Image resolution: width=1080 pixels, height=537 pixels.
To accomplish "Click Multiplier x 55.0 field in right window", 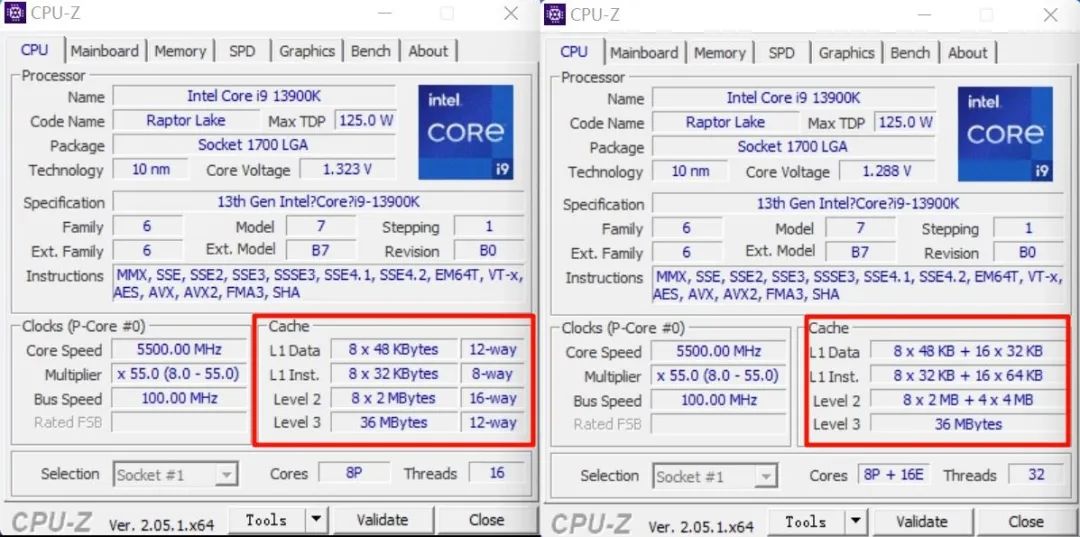I will pos(718,376).
